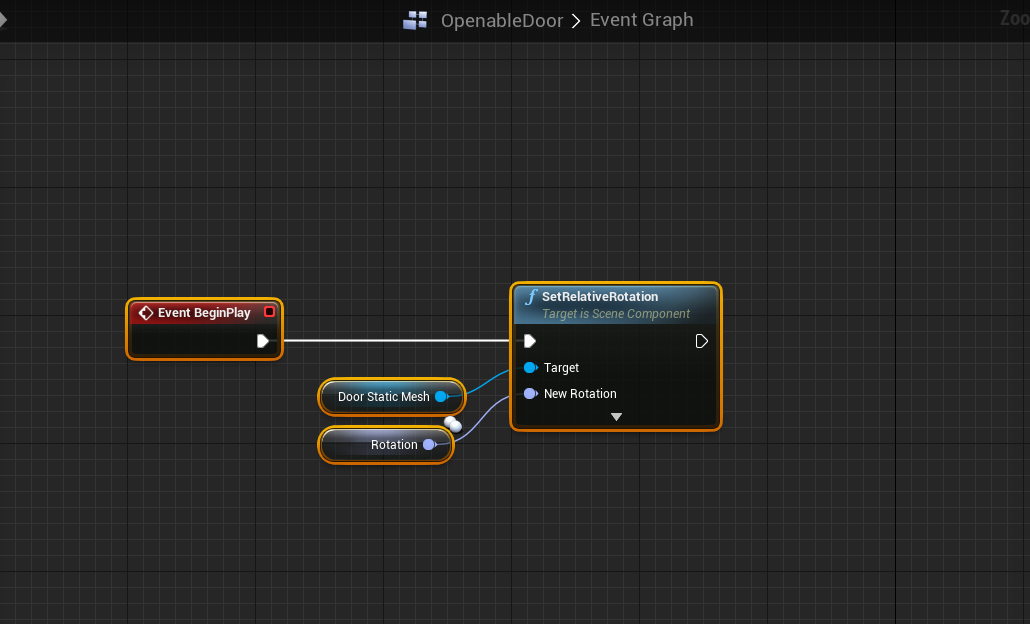Click the breadcrumb chevron after OpenableDoor
Image resolution: width=1030 pixels, height=624 pixels.
(576, 20)
